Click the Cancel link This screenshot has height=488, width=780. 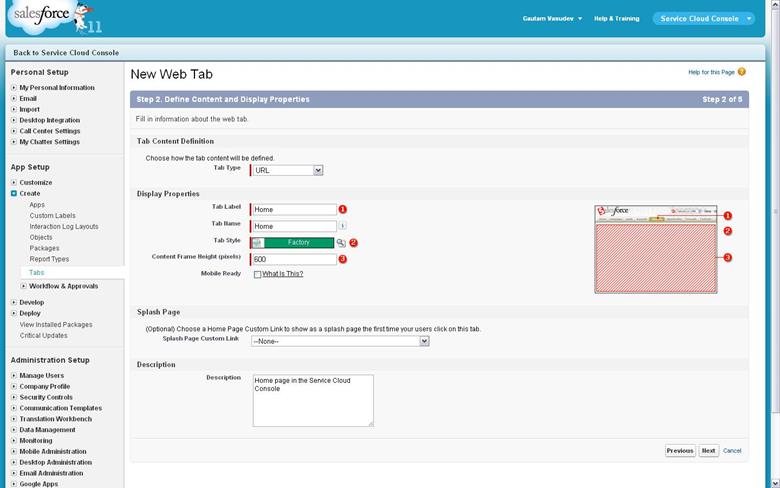coord(732,451)
